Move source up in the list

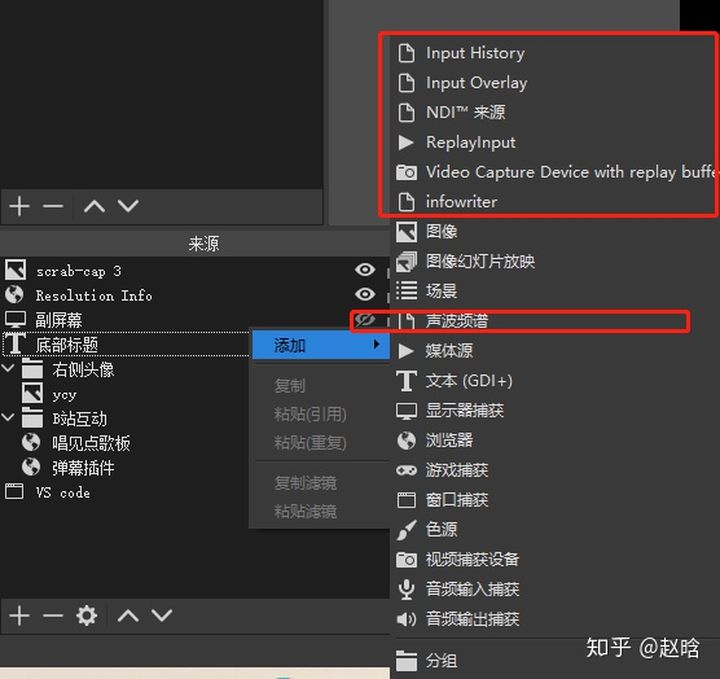point(128,616)
